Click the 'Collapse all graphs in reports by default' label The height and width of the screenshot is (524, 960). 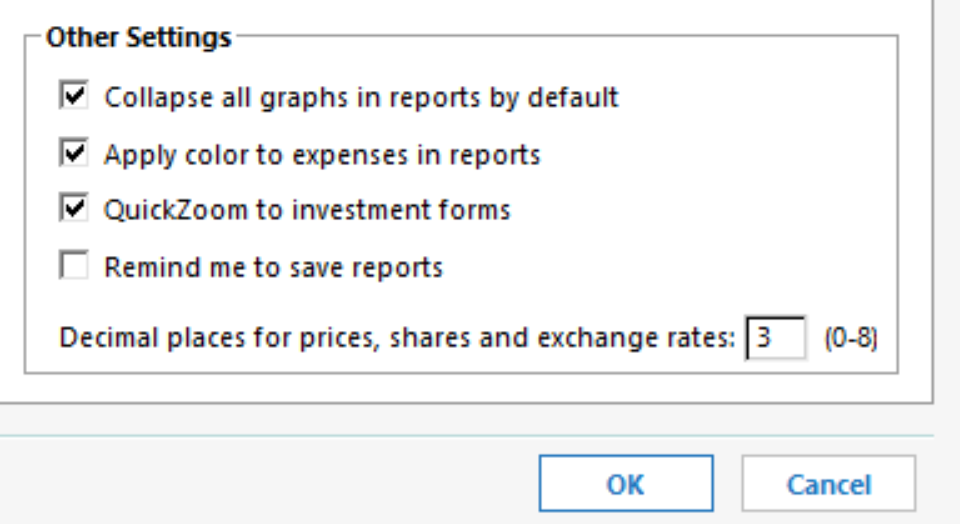361,97
